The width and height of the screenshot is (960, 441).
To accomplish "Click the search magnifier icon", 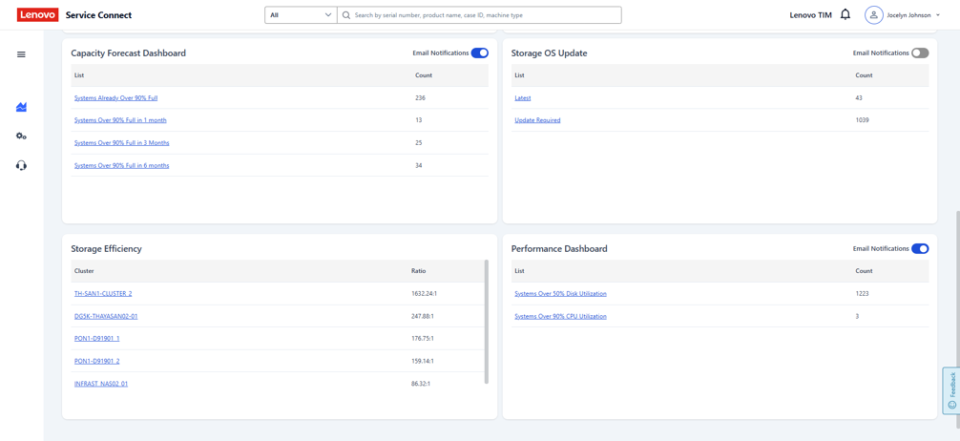I will (x=346, y=15).
